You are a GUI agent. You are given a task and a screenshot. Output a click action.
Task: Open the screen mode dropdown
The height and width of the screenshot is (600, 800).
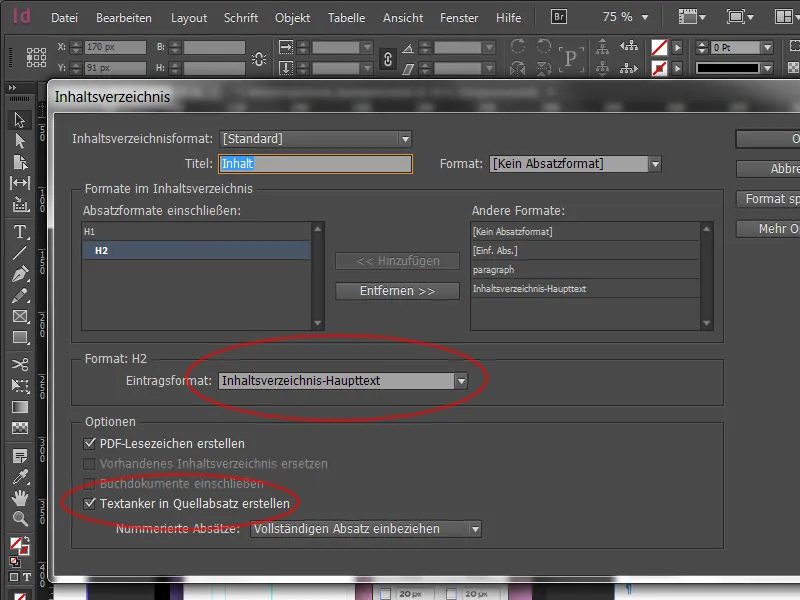(741, 17)
